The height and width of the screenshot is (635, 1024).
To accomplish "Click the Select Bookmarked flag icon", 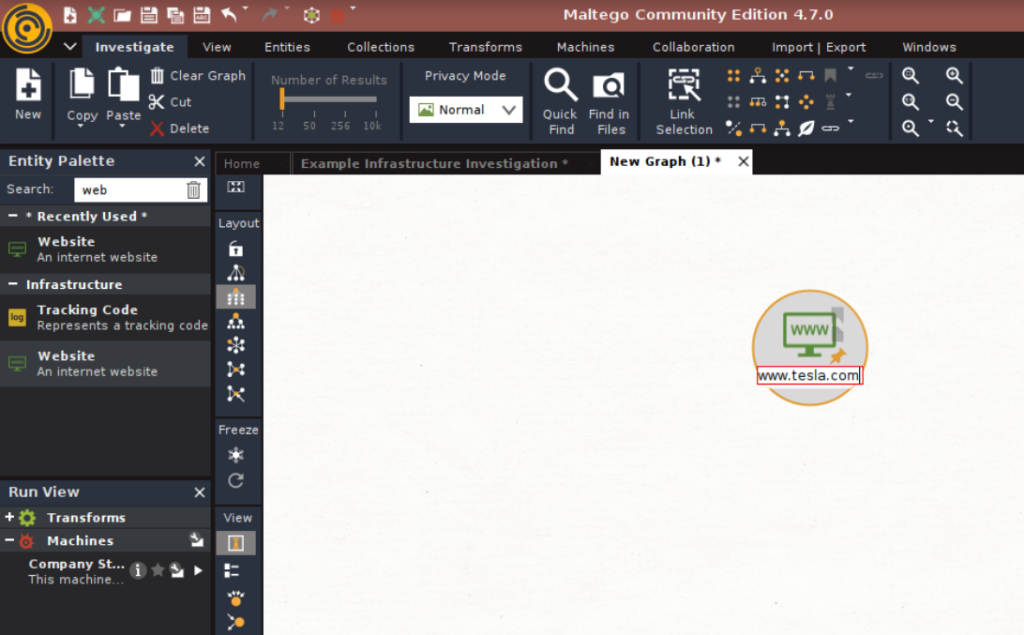I will [x=830, y=76].
